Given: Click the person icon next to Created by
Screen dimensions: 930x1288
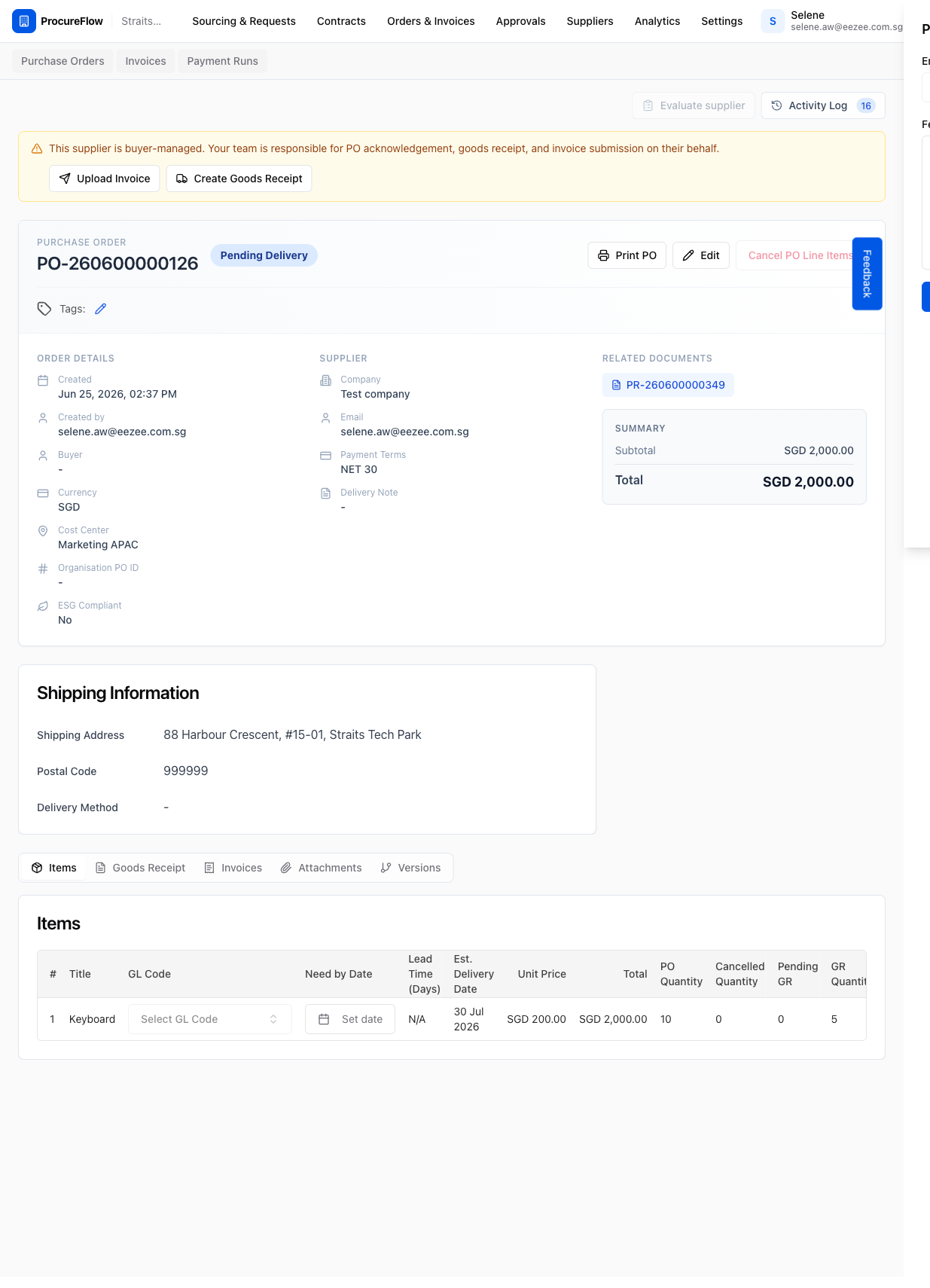Looking at the screenshot, I should click(x=43, y=418).
